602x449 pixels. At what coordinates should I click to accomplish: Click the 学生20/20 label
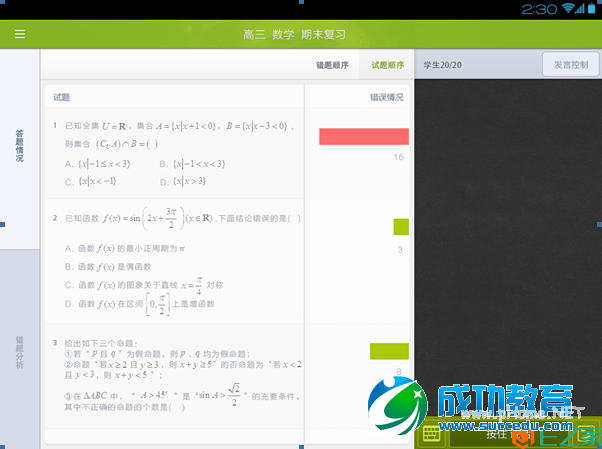click(x=442, y=65)
